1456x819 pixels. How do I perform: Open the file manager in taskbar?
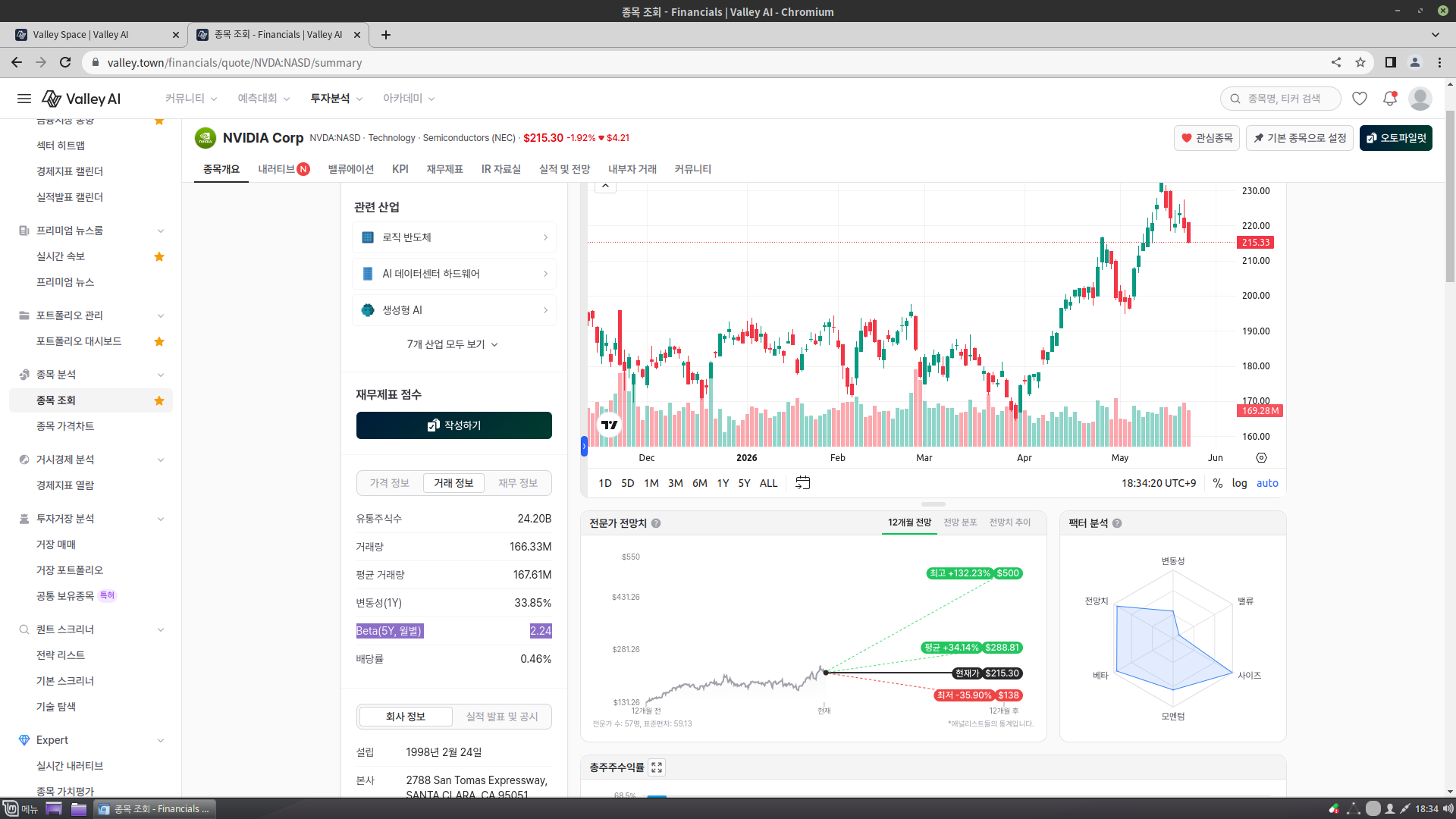coord(79,809)
